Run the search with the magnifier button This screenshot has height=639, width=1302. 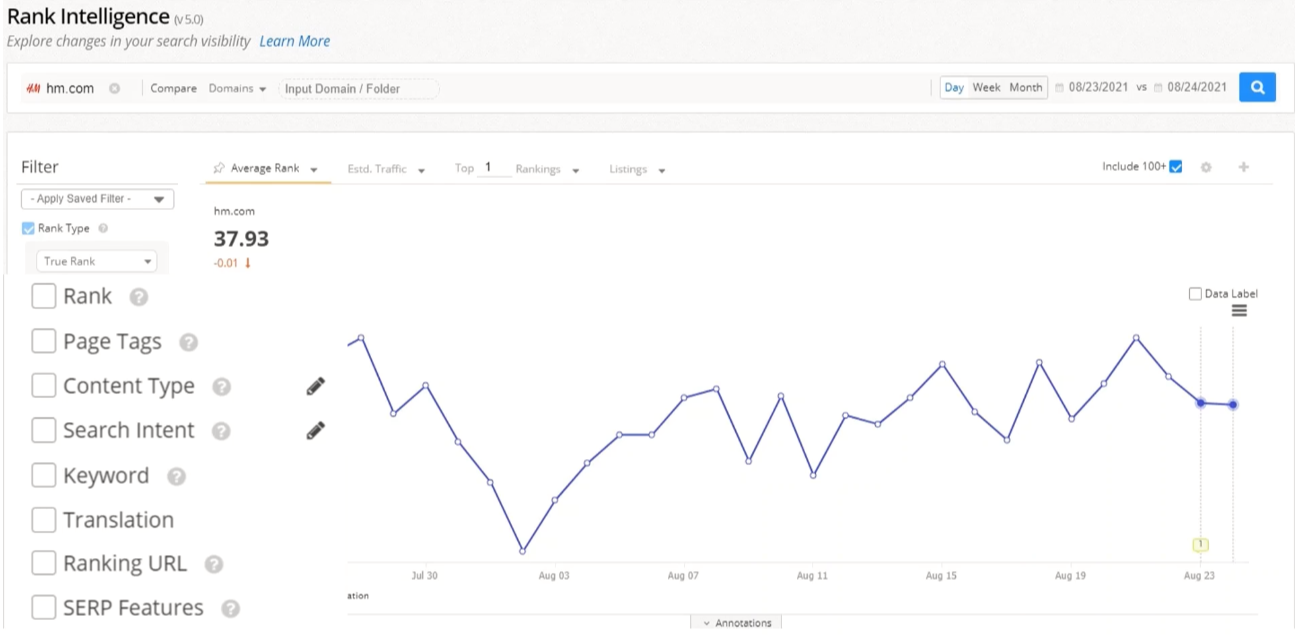coord(1257,87)
